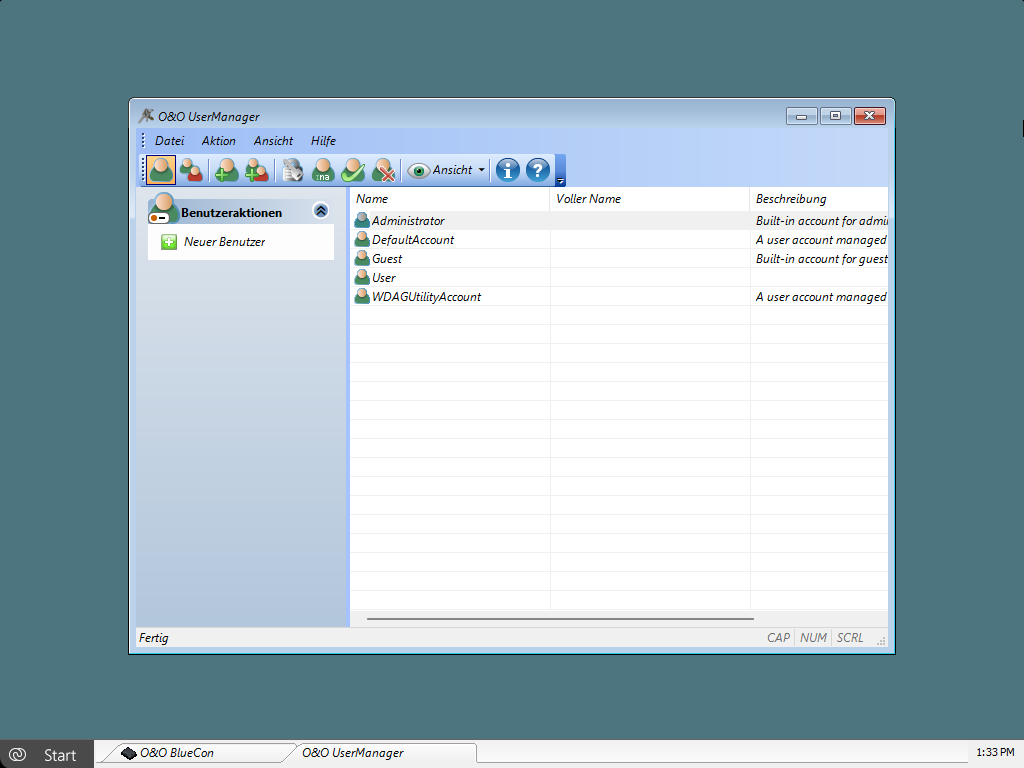Click the rename user toolbar icon
The width and height of the screenshot is (1024, 768).
coord(323,170)
